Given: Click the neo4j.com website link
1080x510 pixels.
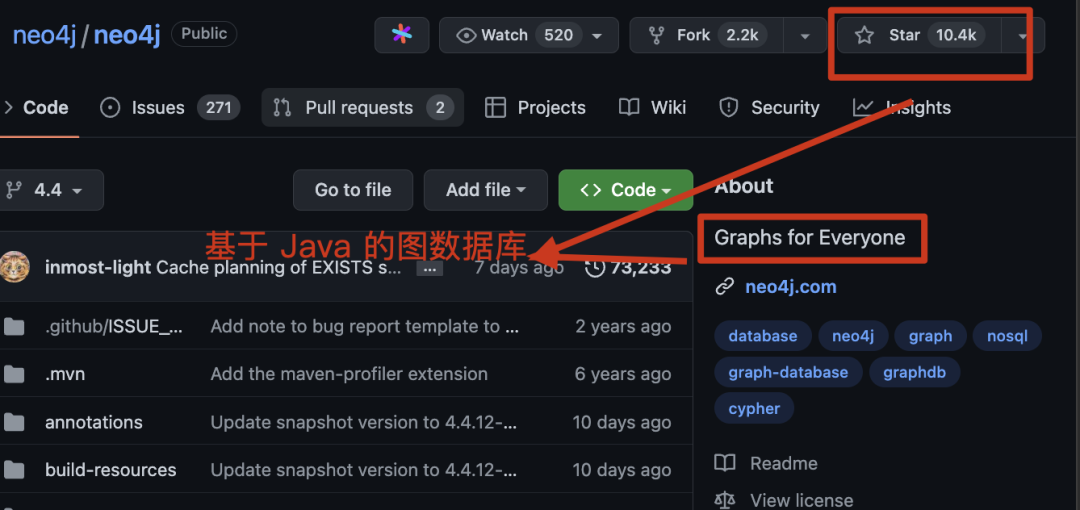Looking at the screenshot, I should point(791,287).
